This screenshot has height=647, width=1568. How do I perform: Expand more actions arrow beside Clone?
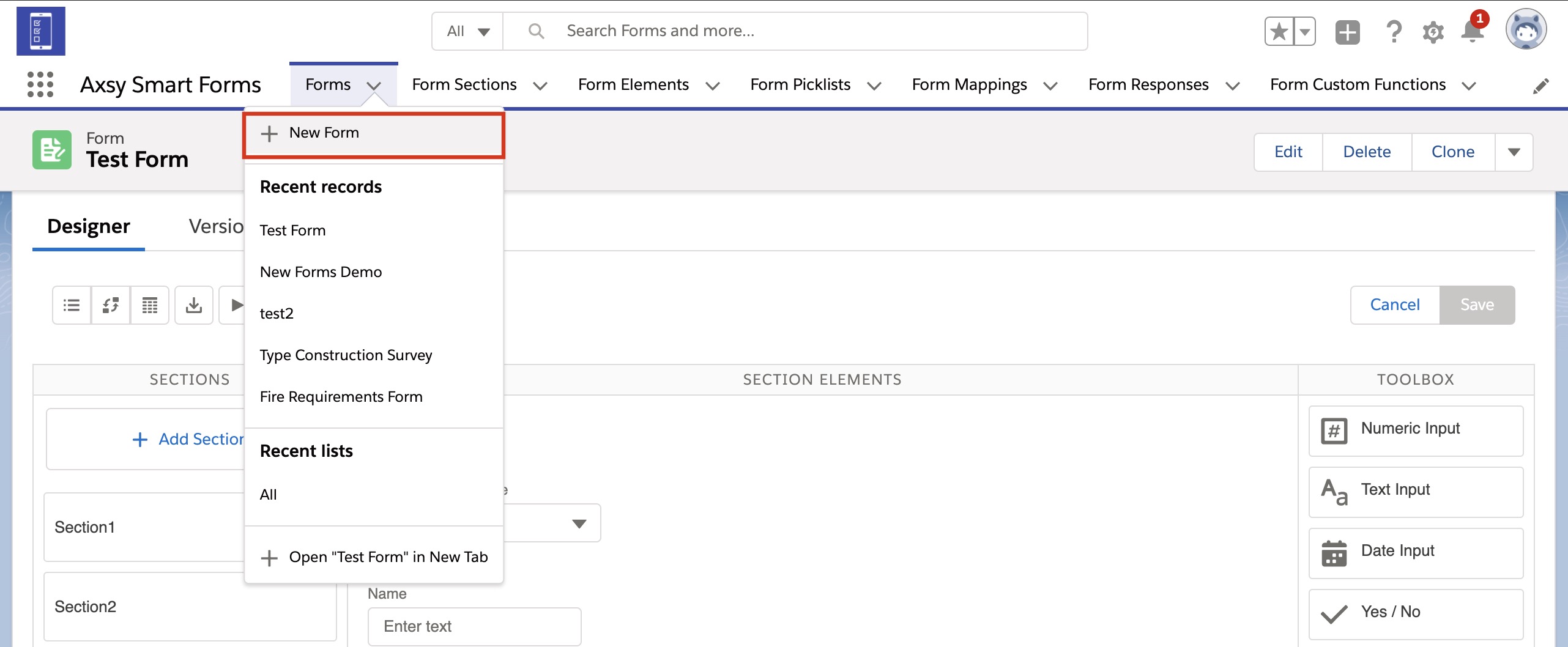1514,152
